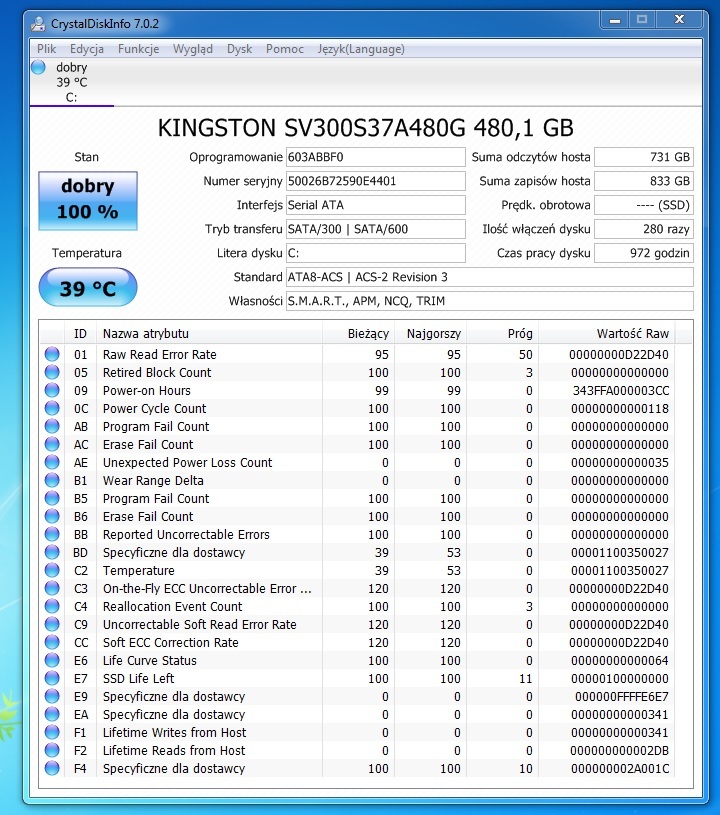Image resolution: width=720 pixels, height=815 pixels.
Task: Click the Bieżący column header
Action: 359,333
